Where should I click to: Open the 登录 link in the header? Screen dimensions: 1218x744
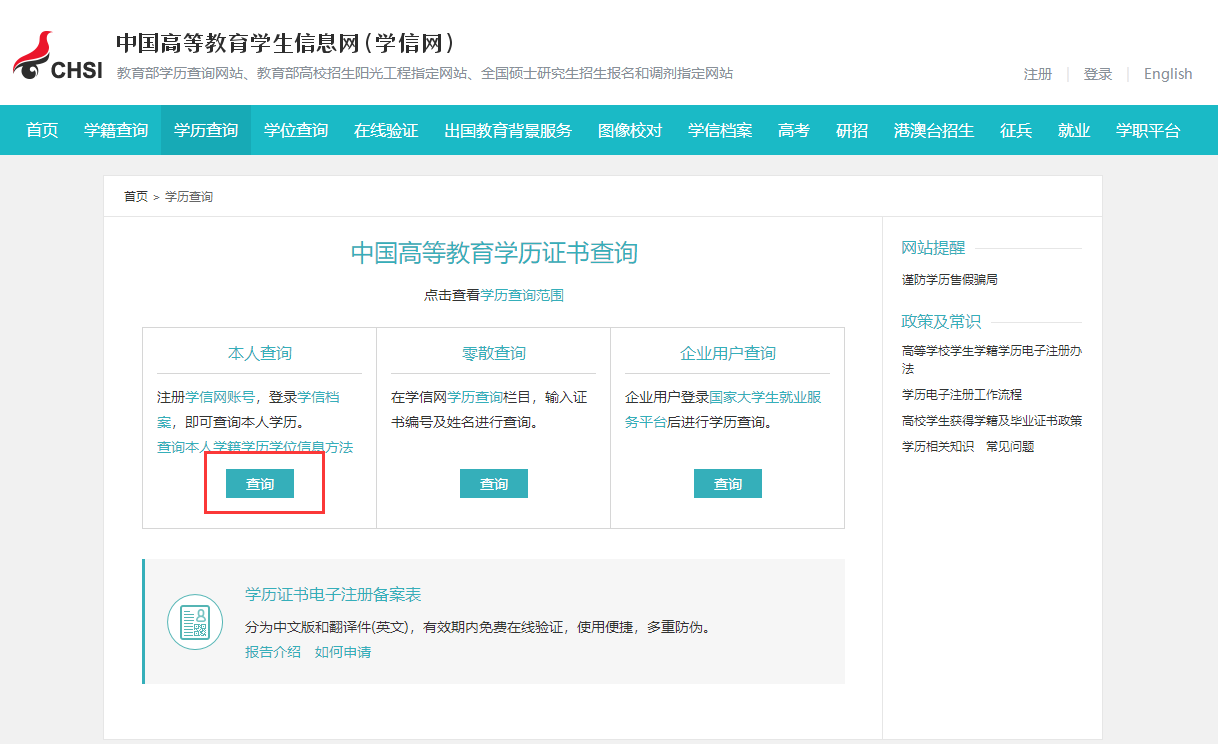coord(1098,74)
